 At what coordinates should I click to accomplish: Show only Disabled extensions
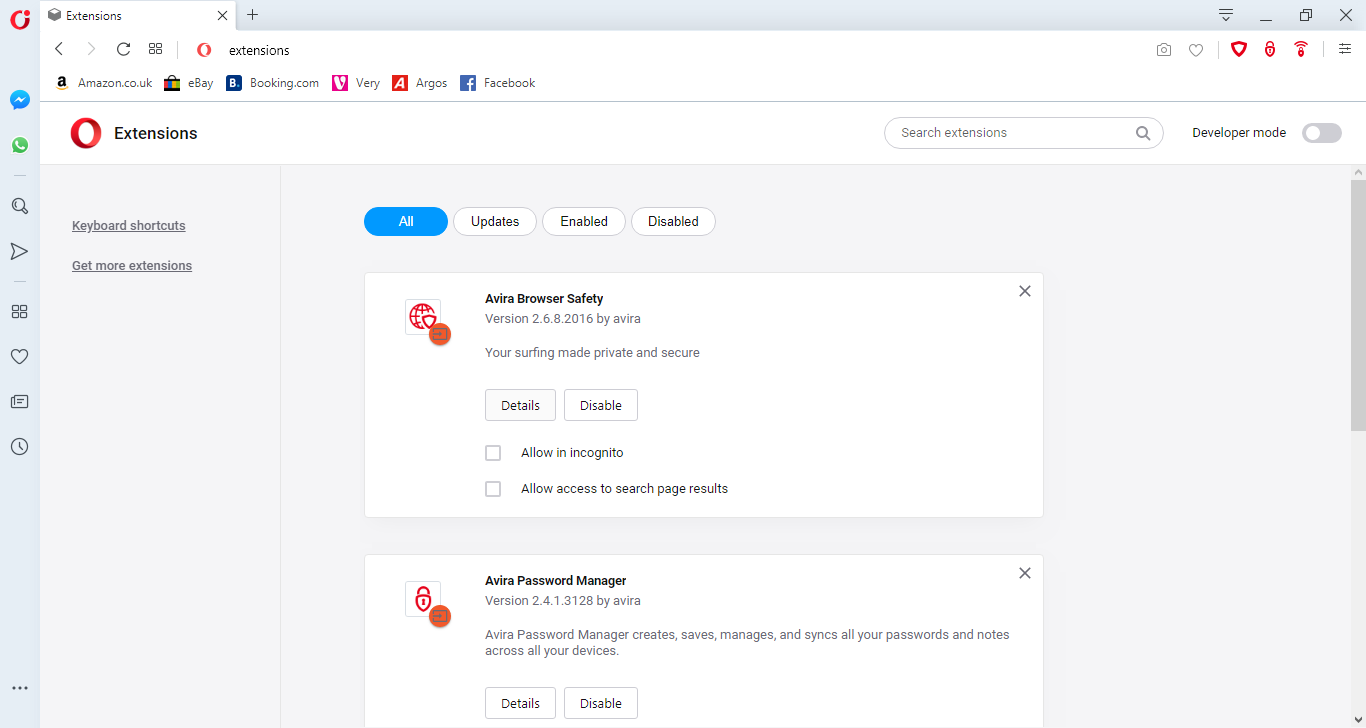point(673,222)
